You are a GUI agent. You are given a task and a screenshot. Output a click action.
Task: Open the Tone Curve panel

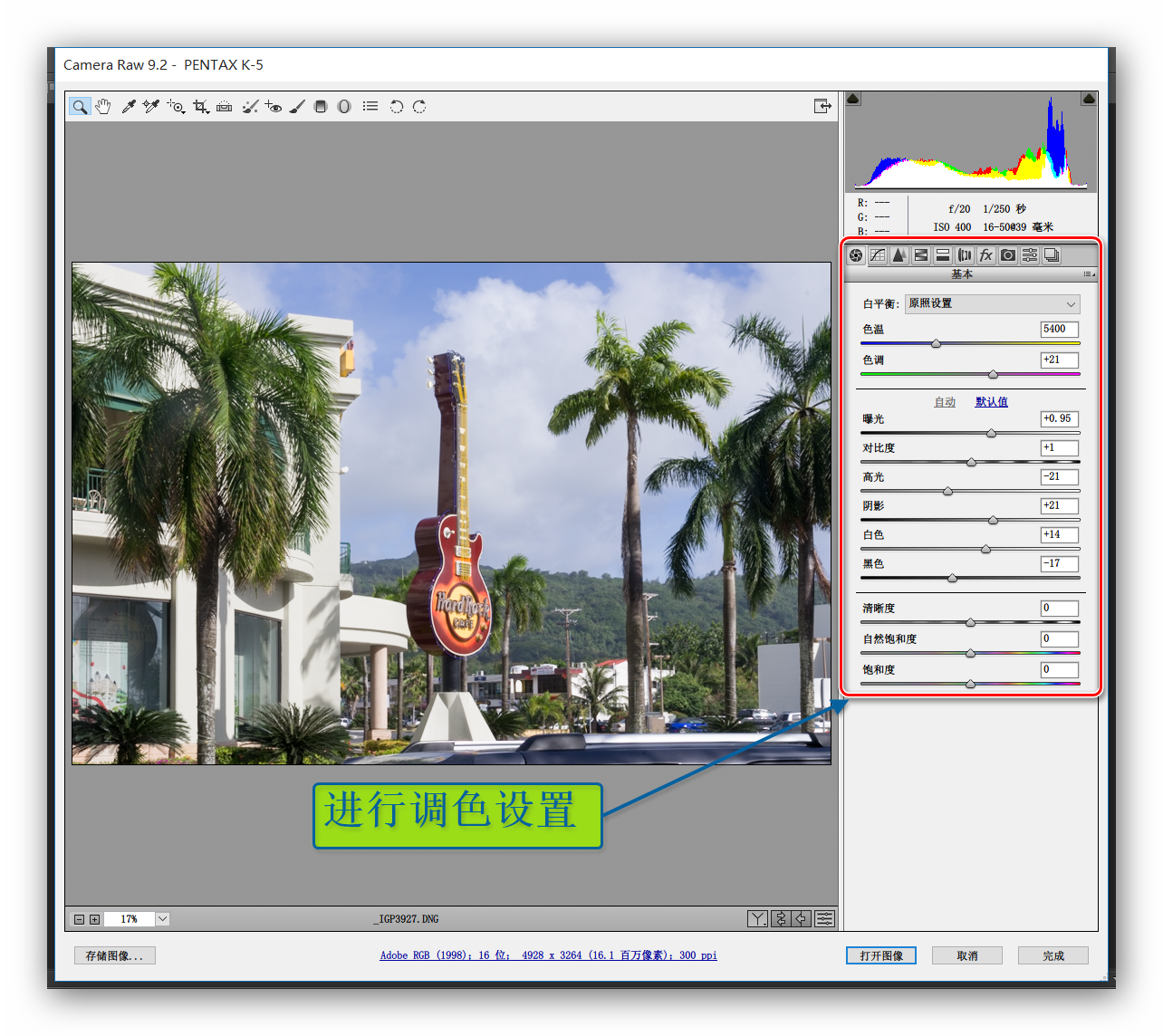click(877, 254)
